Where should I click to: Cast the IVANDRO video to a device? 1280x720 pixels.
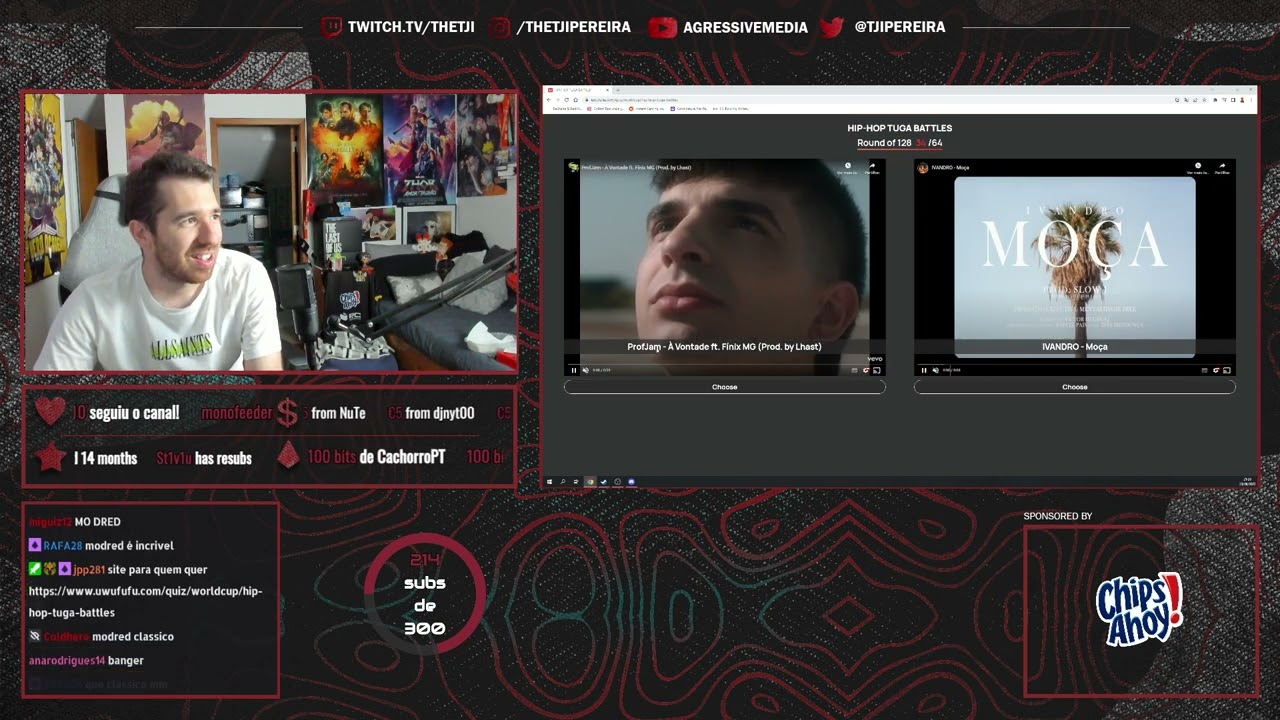pos(1227,370)
